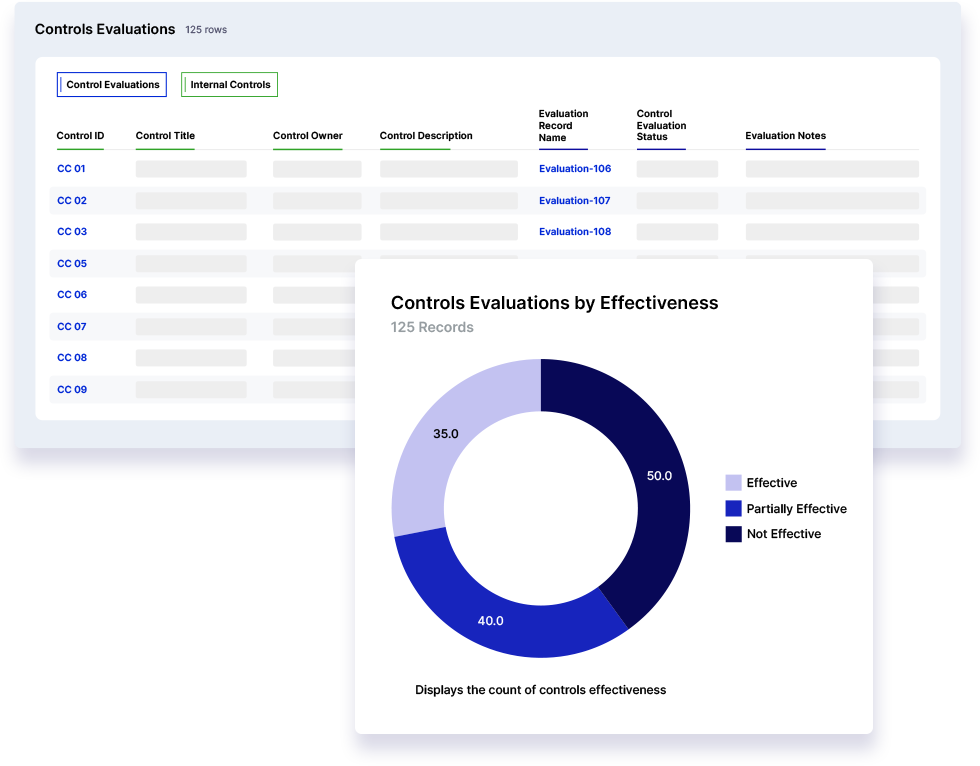Click the Control Description column header
980x766 pixels.
point(426,136)
